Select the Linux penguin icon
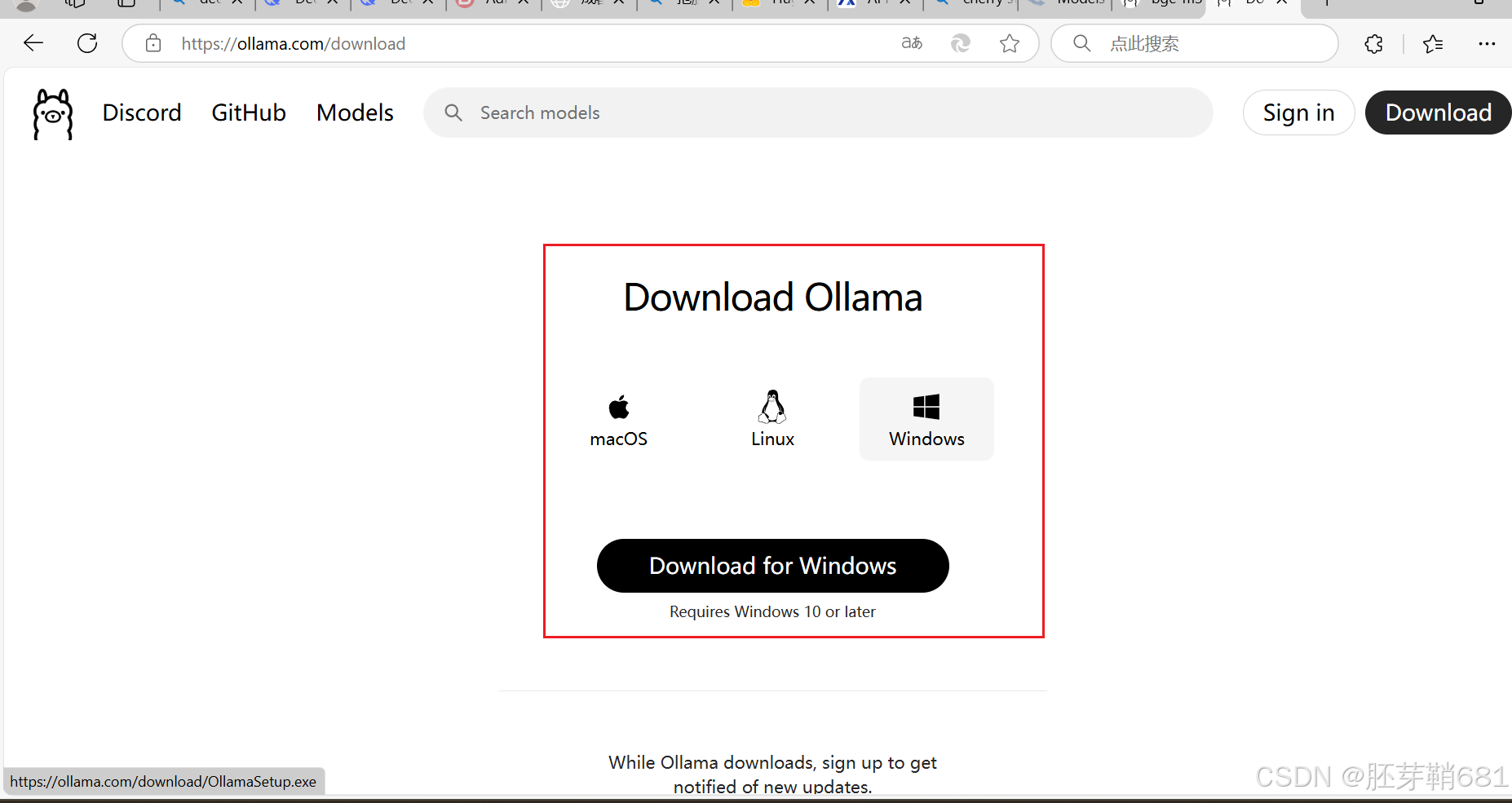 click(x=772, y=406)
